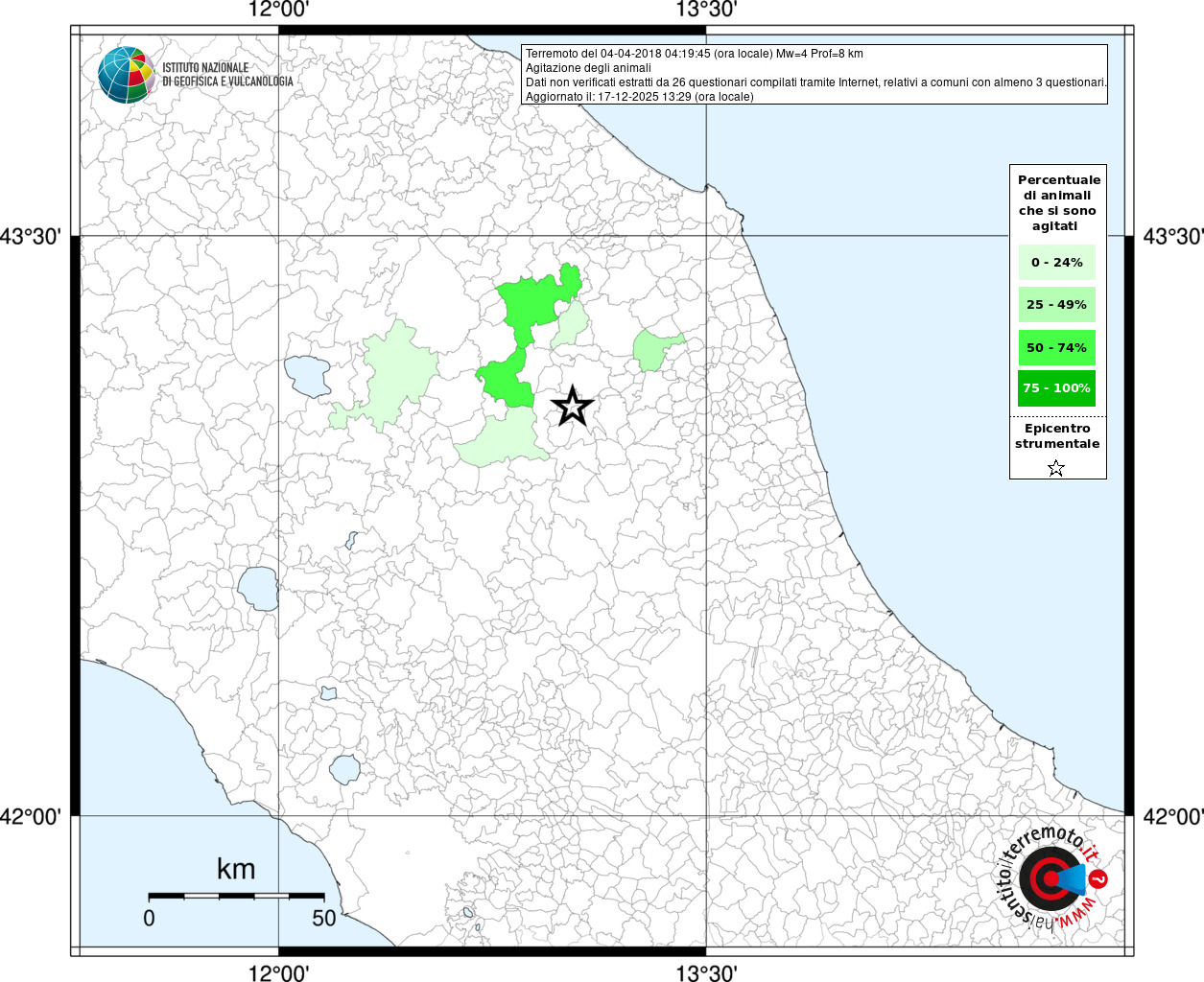Select Lake Trasimeno on the map

tap(307, 375)
